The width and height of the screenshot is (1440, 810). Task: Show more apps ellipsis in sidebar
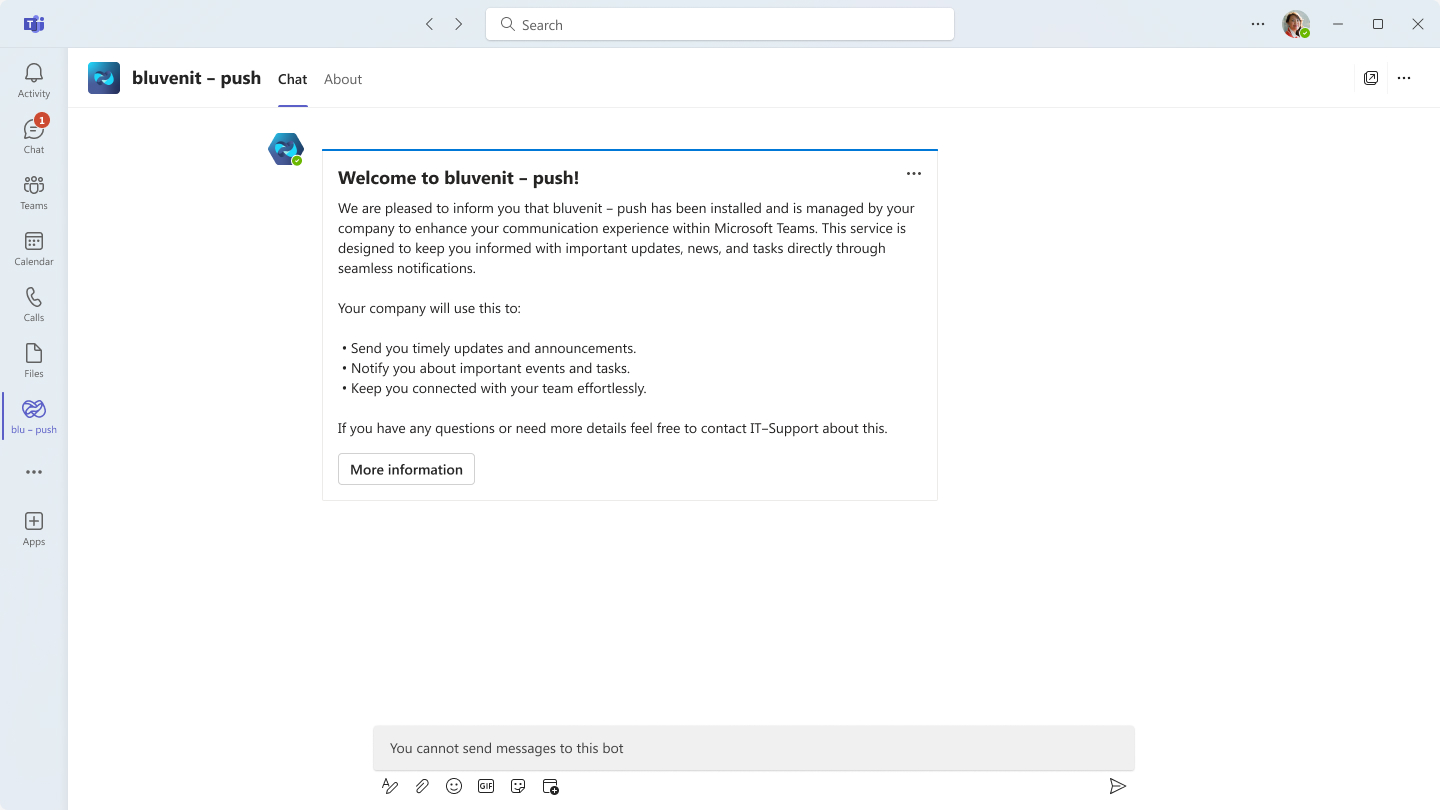pos(34,472)
